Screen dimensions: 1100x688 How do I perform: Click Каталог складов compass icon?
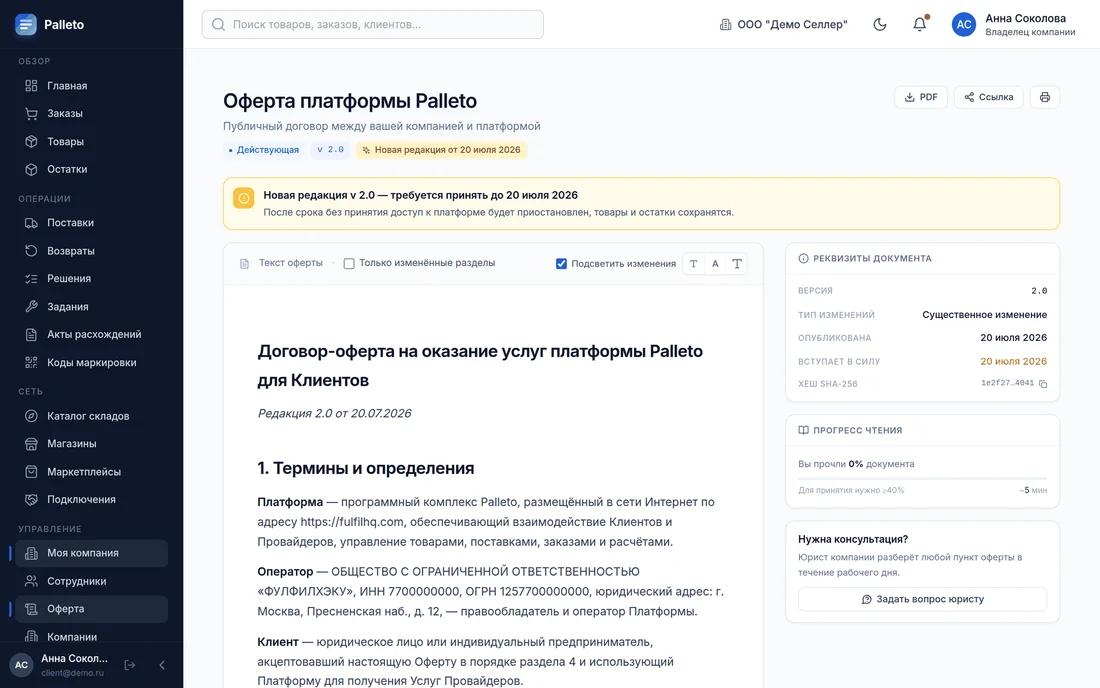pos(31,416)
